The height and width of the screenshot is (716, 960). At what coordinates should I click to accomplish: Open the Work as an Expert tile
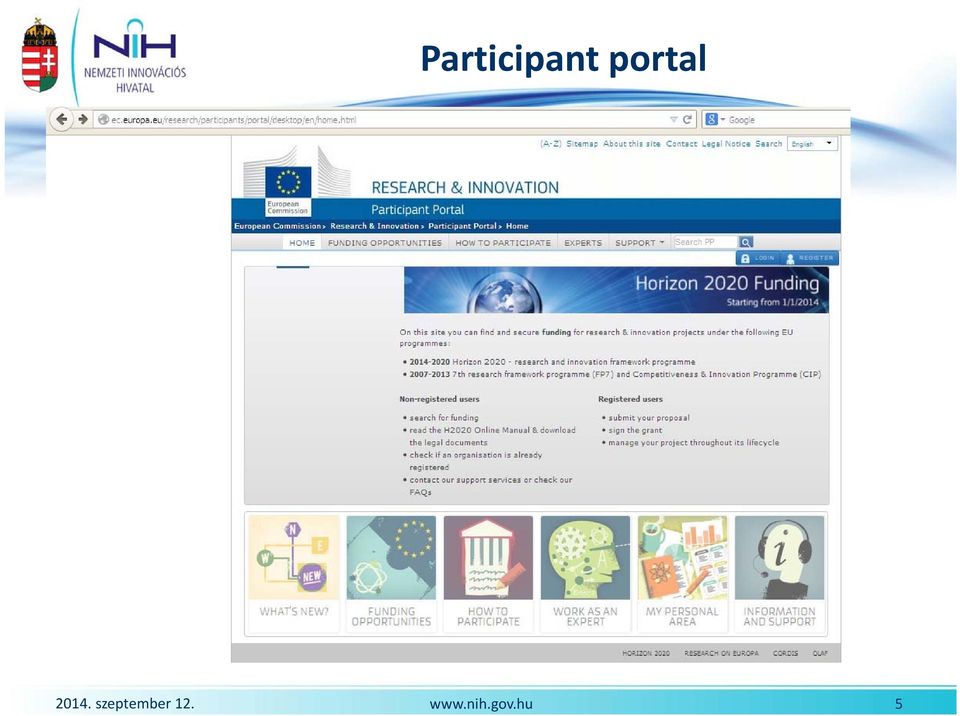(x=585, y=572)
